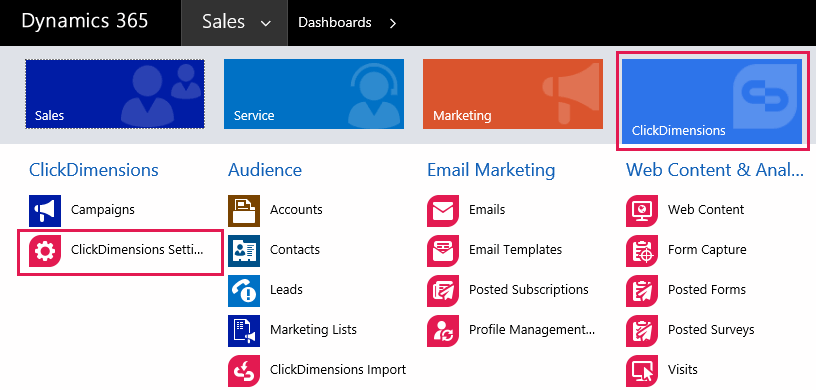The image size is (816, 390).
Task: Open the ClickDimensions Settings link
Action: pos(137,250)
